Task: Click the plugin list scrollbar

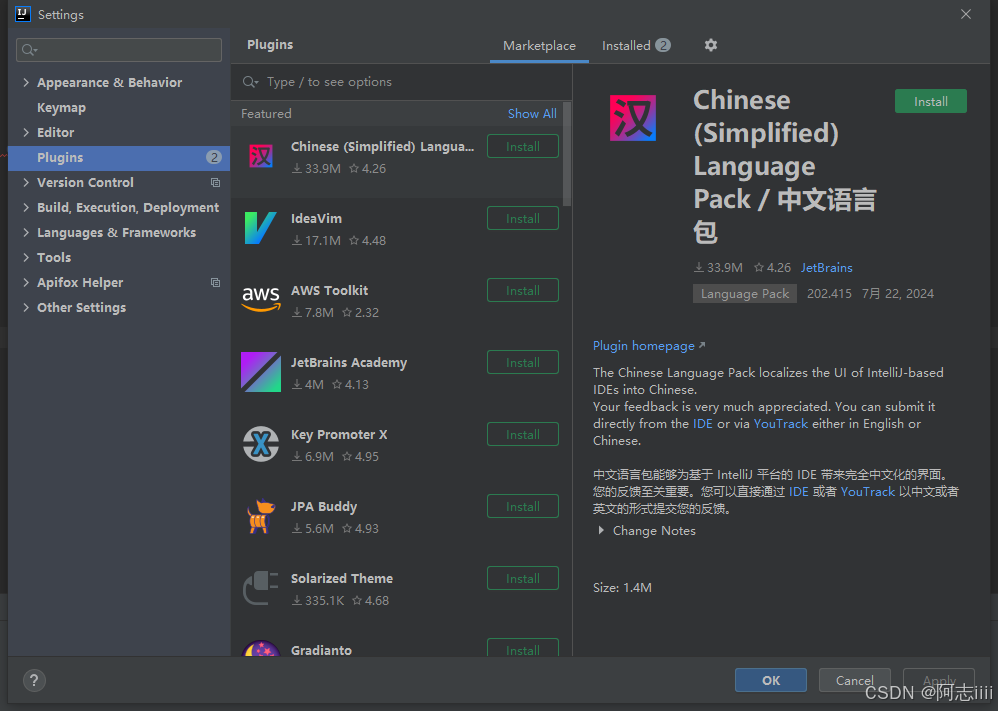Action: (x=567, y=154)
